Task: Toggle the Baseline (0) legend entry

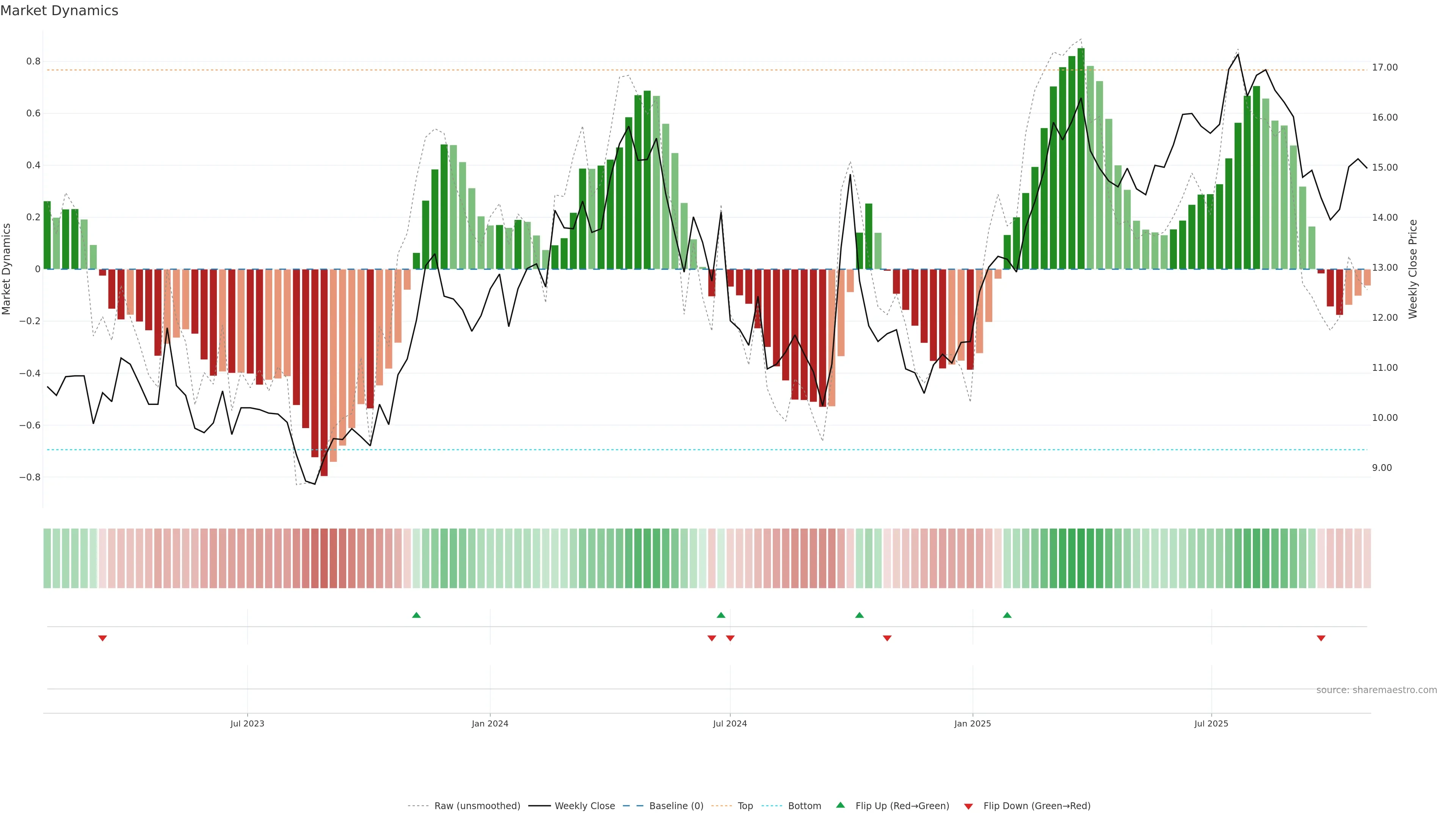Action: coord(676,806)
